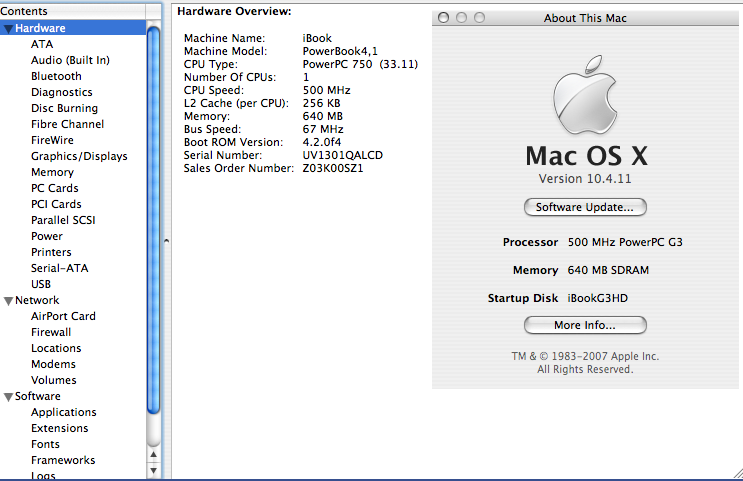743x481 pixels.
Task: Collapse the Software disclosure triangle
Action: coord(8,397)
